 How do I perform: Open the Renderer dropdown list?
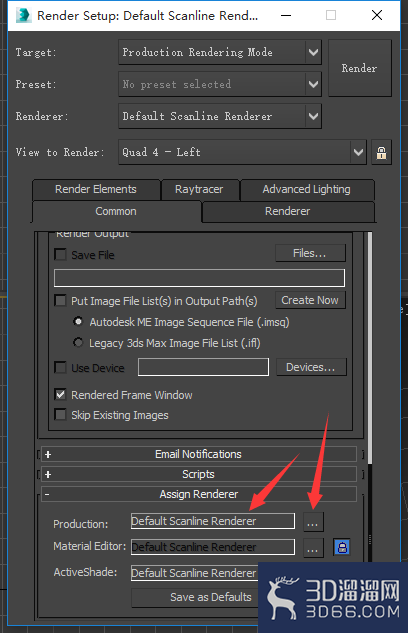click(x=220, y=116)
